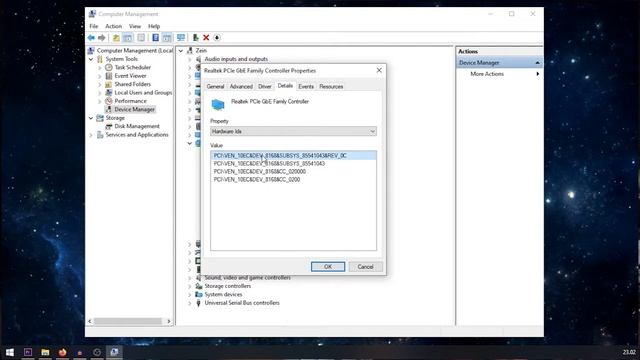Collapse the Zein computer node
Image resolution: width=640 pixels, height=360 pixels.
tap(181, 51)
